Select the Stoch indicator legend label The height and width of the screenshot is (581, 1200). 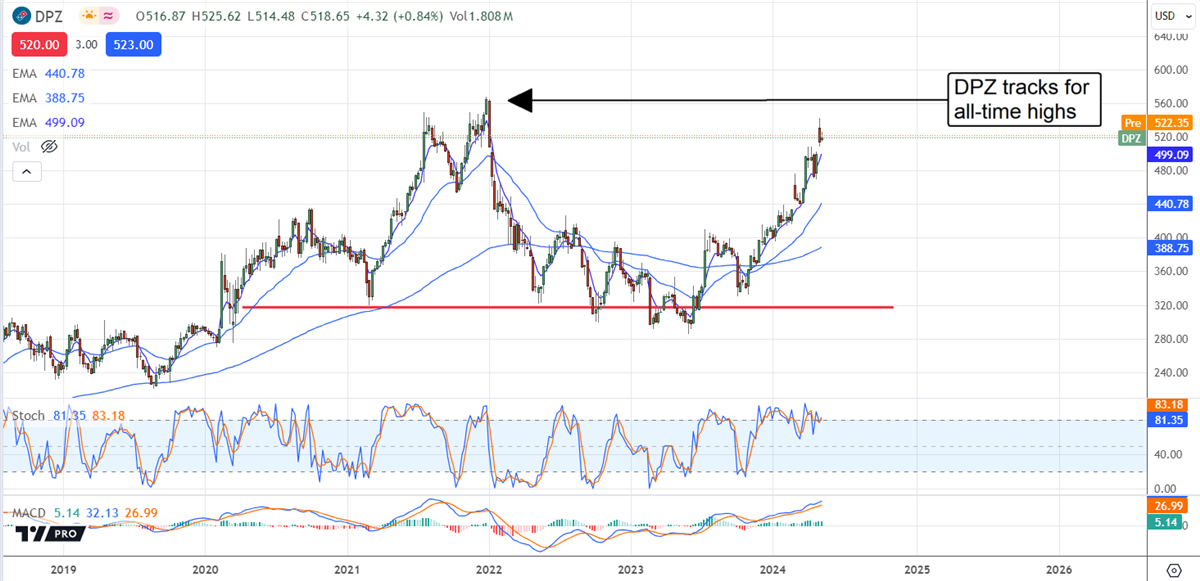pos(28,414)
